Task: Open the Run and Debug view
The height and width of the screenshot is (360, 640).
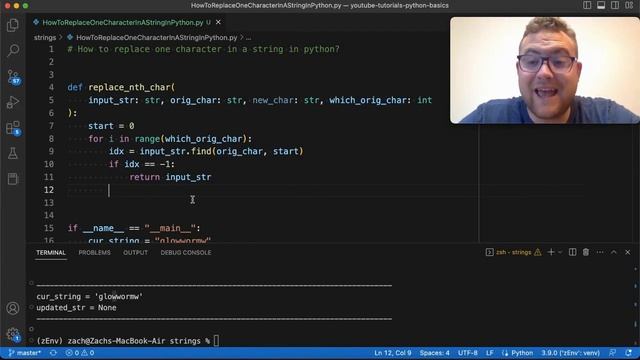Action: [x=13, y=102]
